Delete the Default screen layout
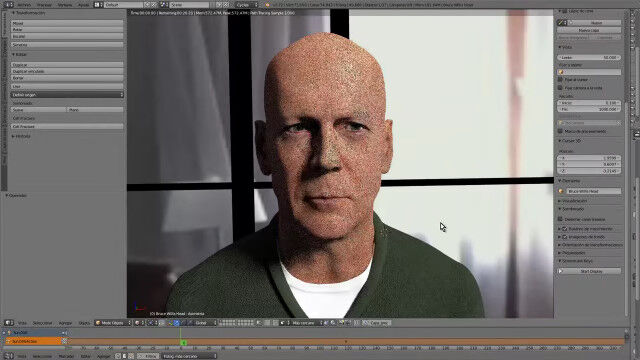Image resolution: width=640 pixels, height=360 pixels. pos(153,5)
